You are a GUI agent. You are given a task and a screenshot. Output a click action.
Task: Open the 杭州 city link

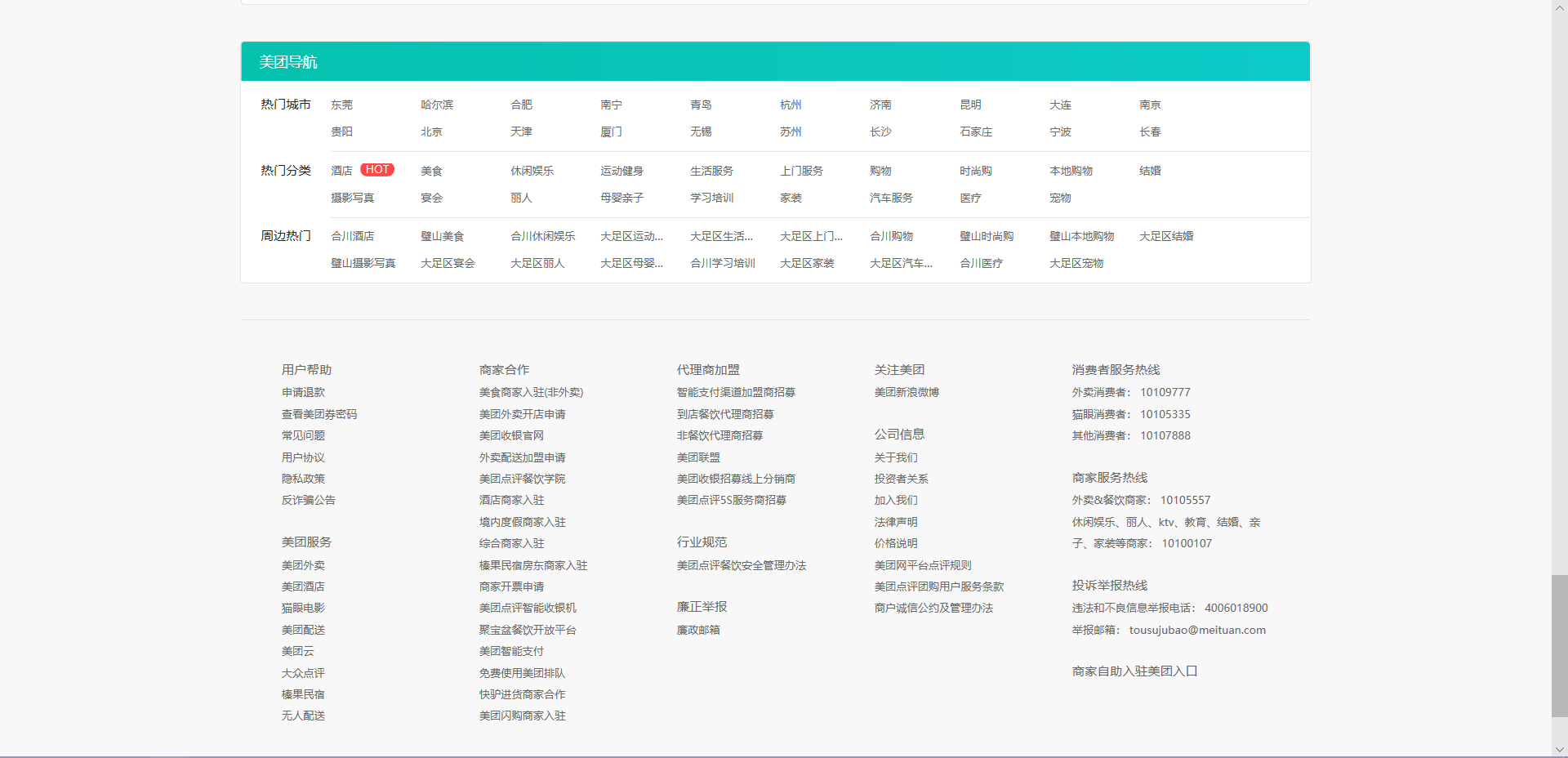pyautogui.click(x=790, y=105)
